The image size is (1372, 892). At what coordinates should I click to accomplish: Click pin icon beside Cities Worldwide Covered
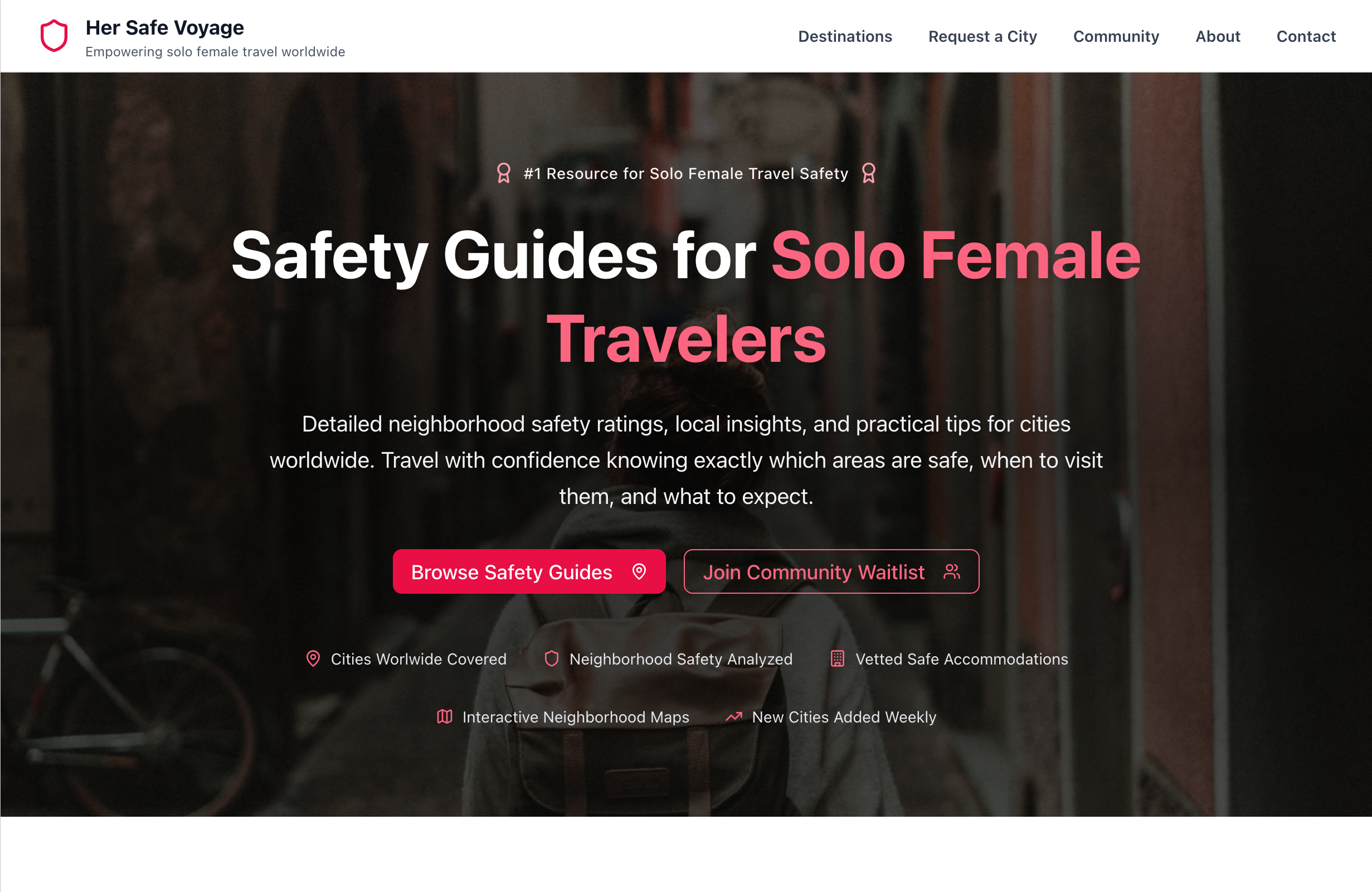(313, 658)
